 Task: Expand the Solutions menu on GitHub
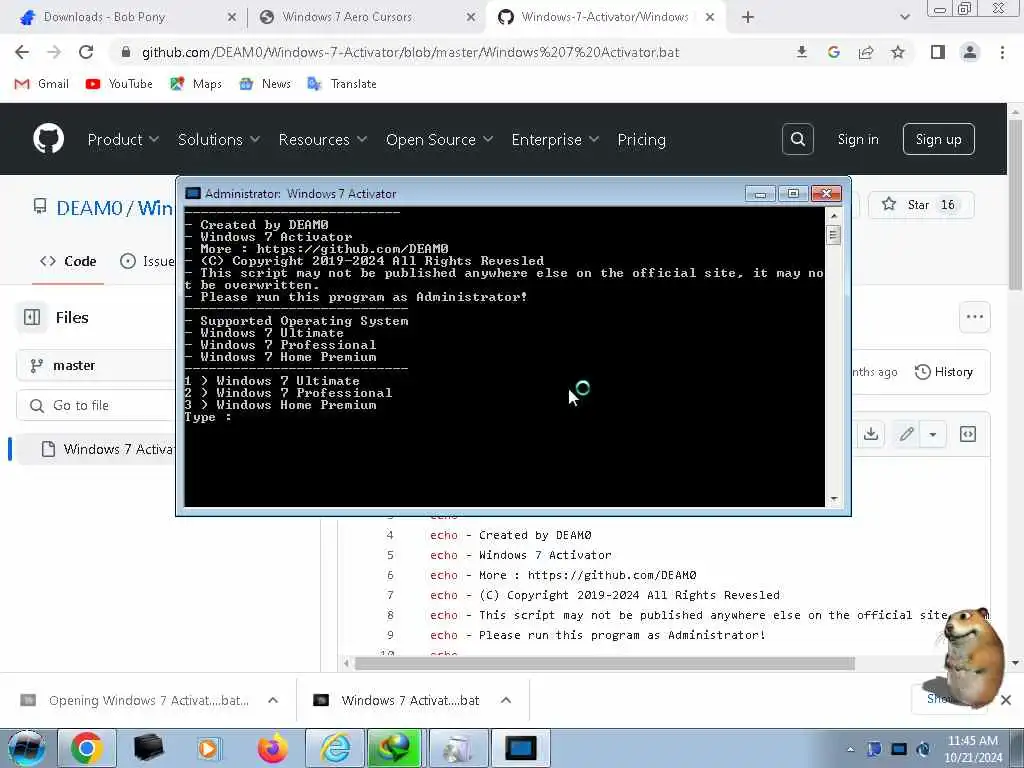(x=219, y=140)
